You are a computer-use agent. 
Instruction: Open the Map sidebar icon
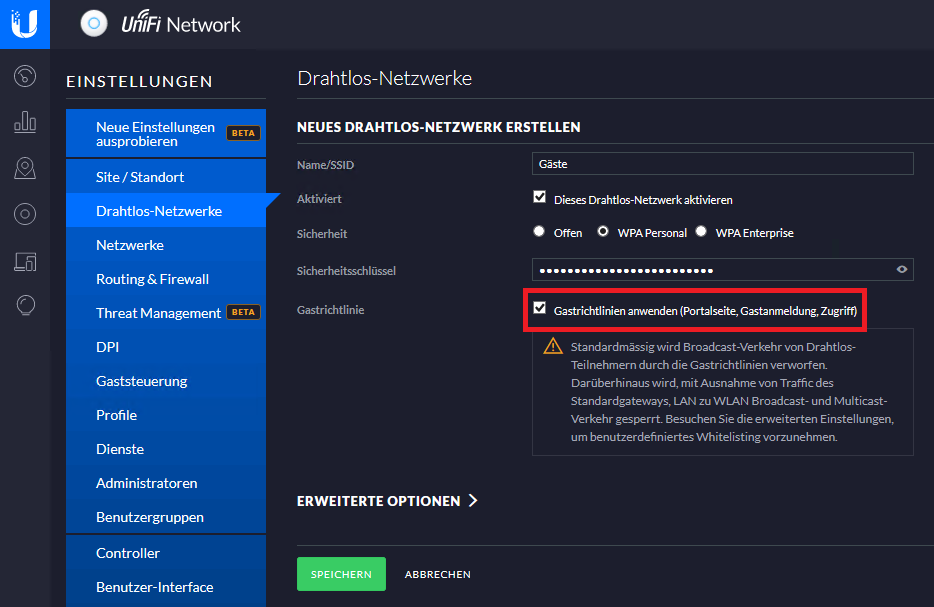(x=25, y=168)
